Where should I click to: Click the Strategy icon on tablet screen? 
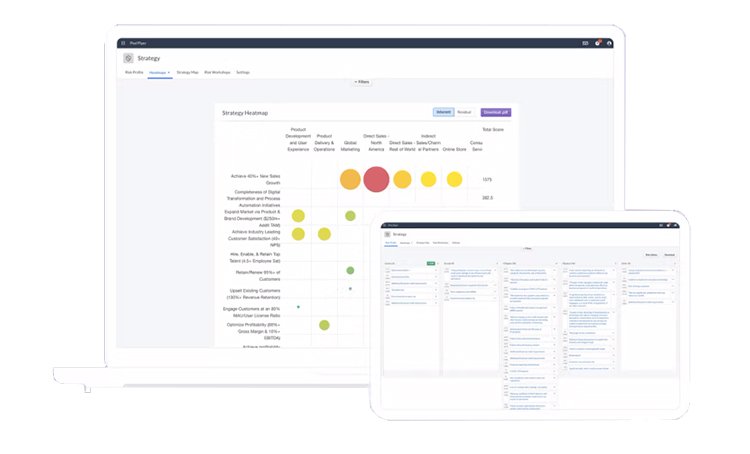389,234
